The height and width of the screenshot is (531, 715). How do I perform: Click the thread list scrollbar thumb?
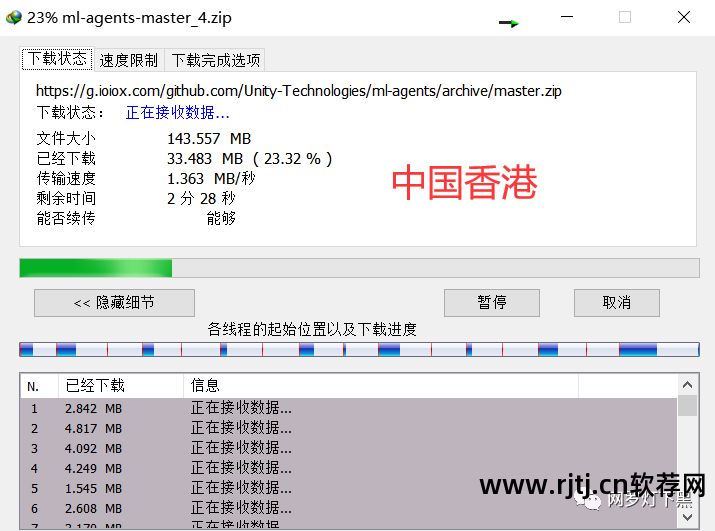click(x=687, y=406)
